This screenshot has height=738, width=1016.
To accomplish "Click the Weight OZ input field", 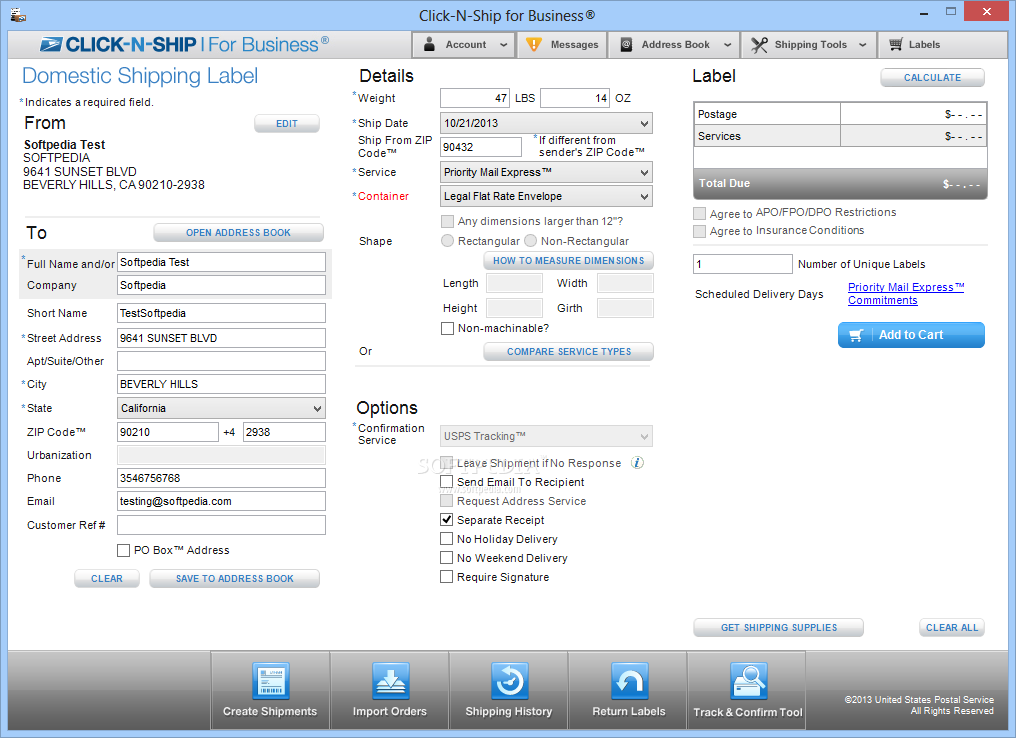I will (x=575, y=98).
